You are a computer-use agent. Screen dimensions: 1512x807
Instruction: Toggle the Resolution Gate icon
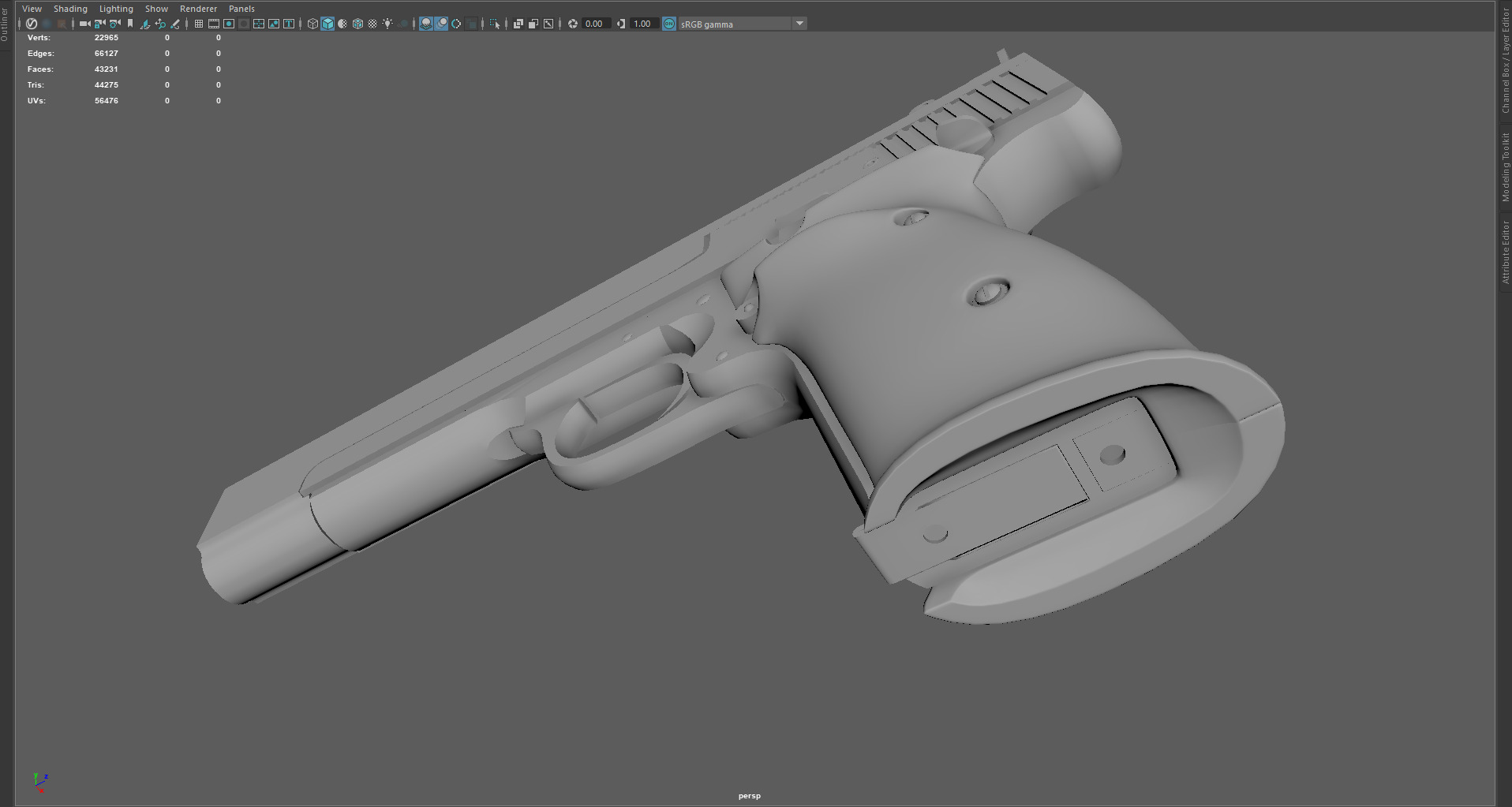pos(229,24)
